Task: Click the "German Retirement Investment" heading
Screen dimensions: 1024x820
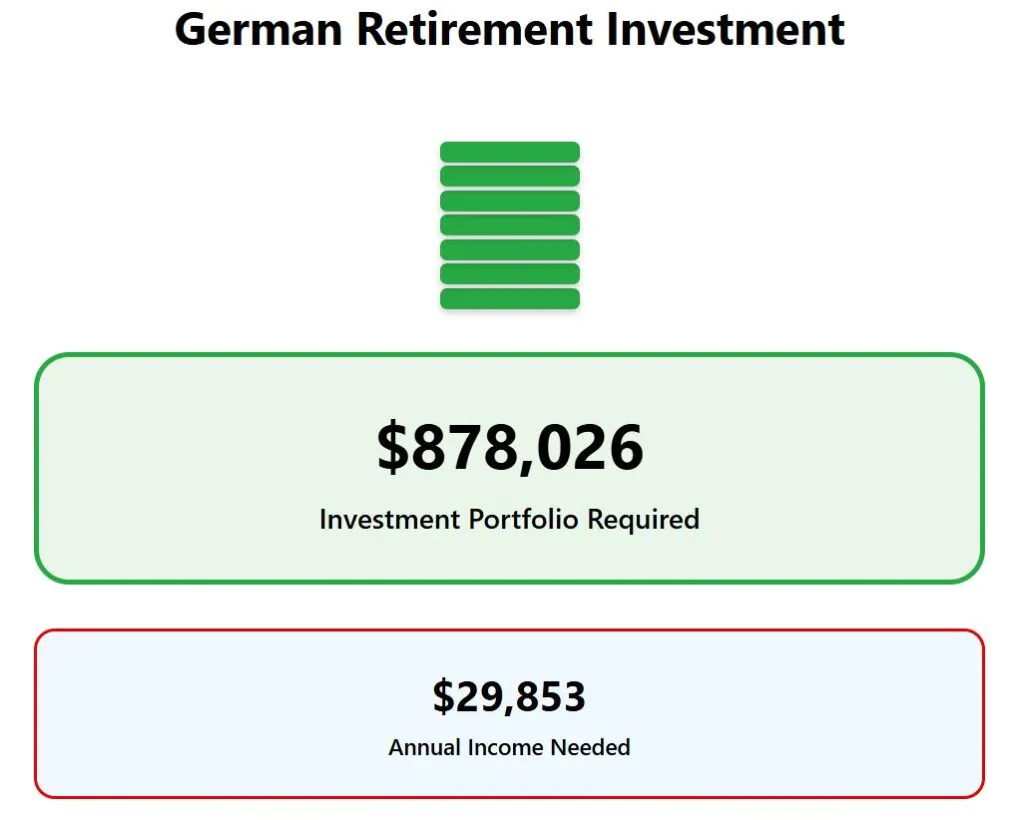Action: [x=510, y=29]
